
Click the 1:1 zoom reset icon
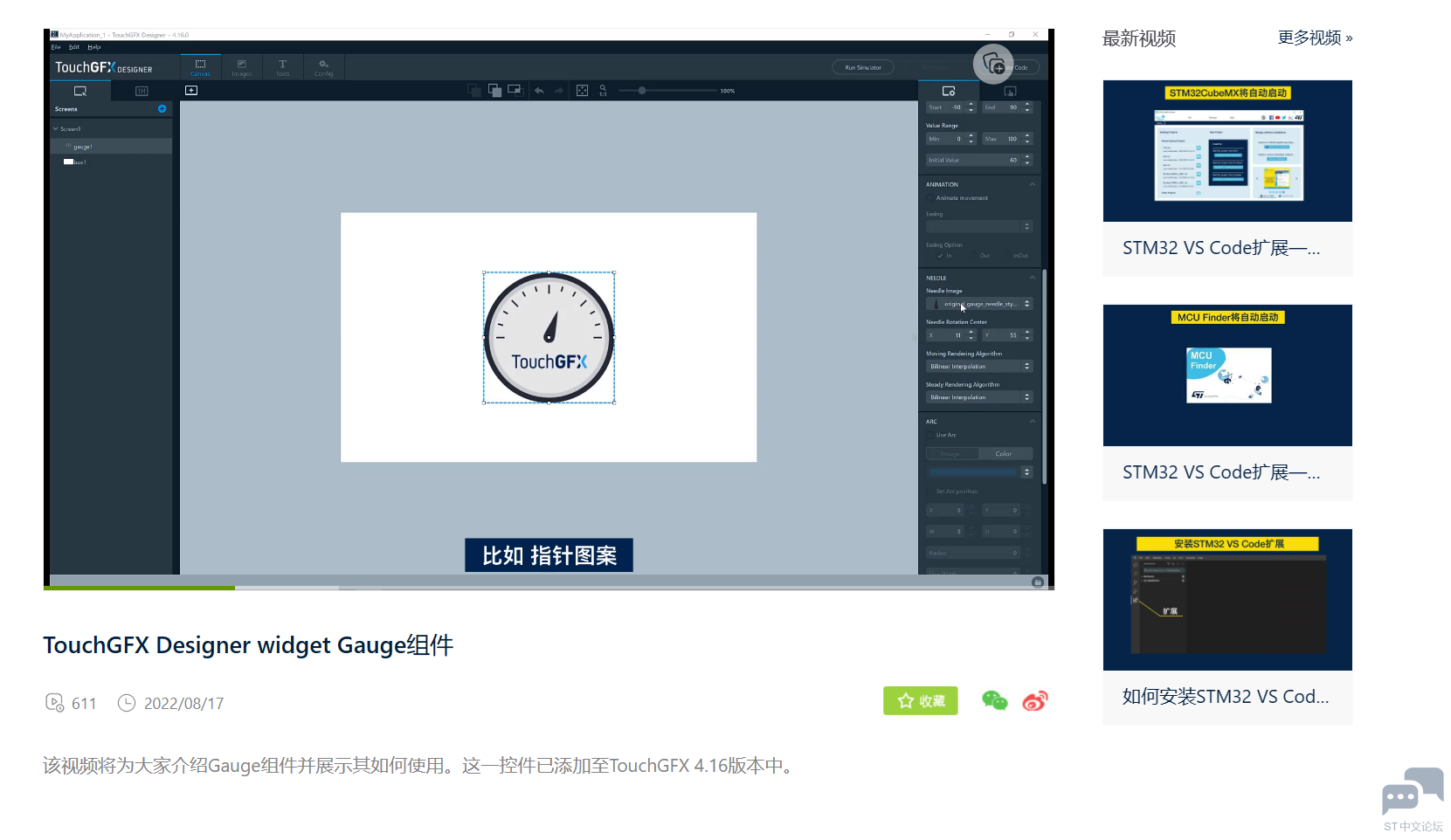[x=603, y=90]
